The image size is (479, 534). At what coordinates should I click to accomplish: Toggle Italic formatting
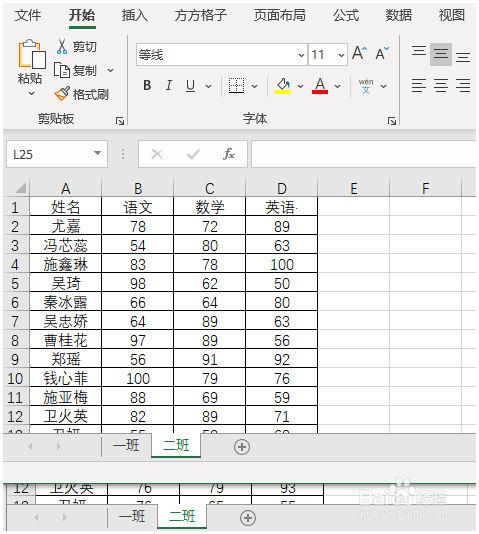[169, 85]
